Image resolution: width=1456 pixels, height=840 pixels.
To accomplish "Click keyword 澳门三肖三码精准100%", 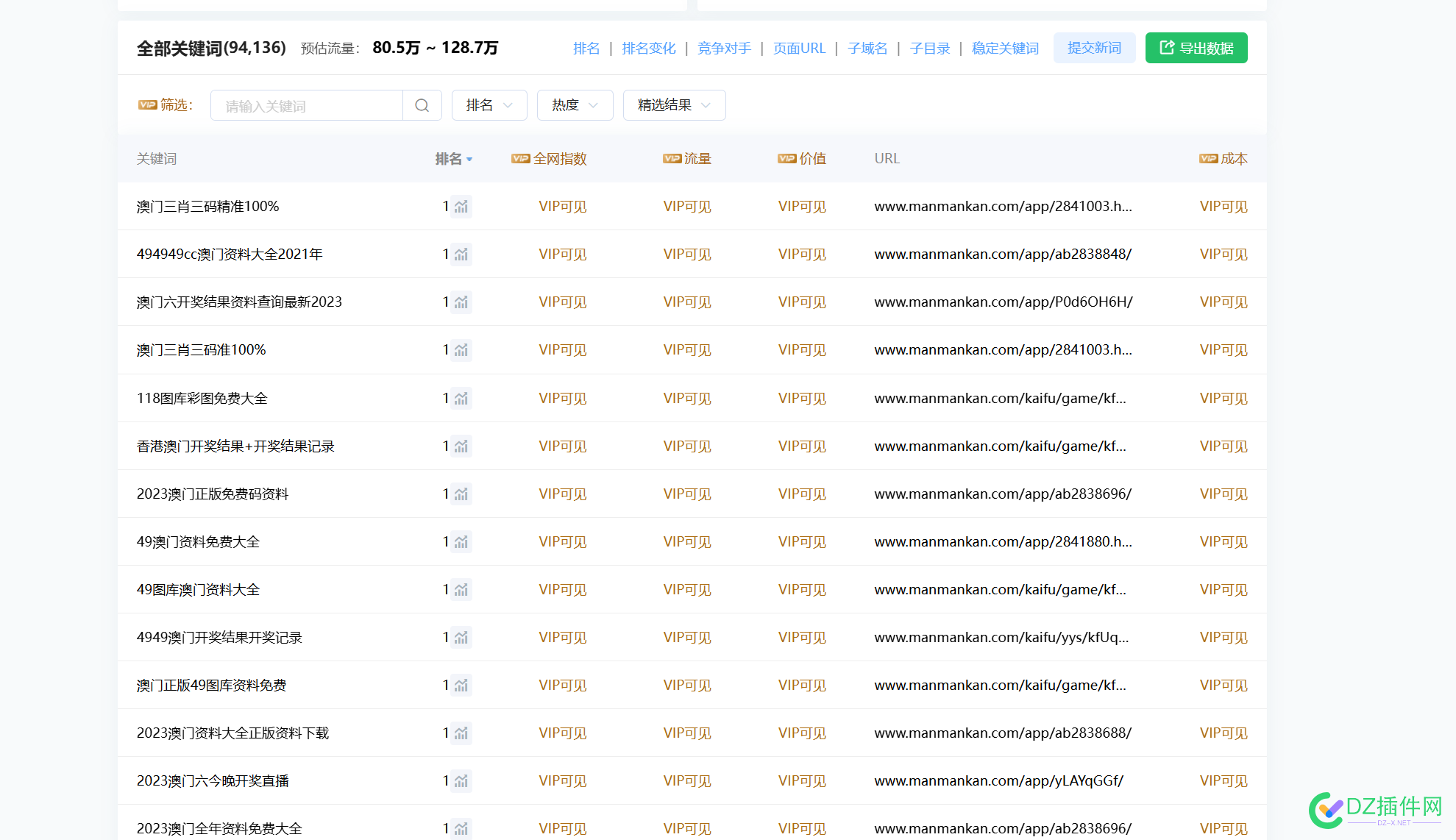I will pos(208,207).
